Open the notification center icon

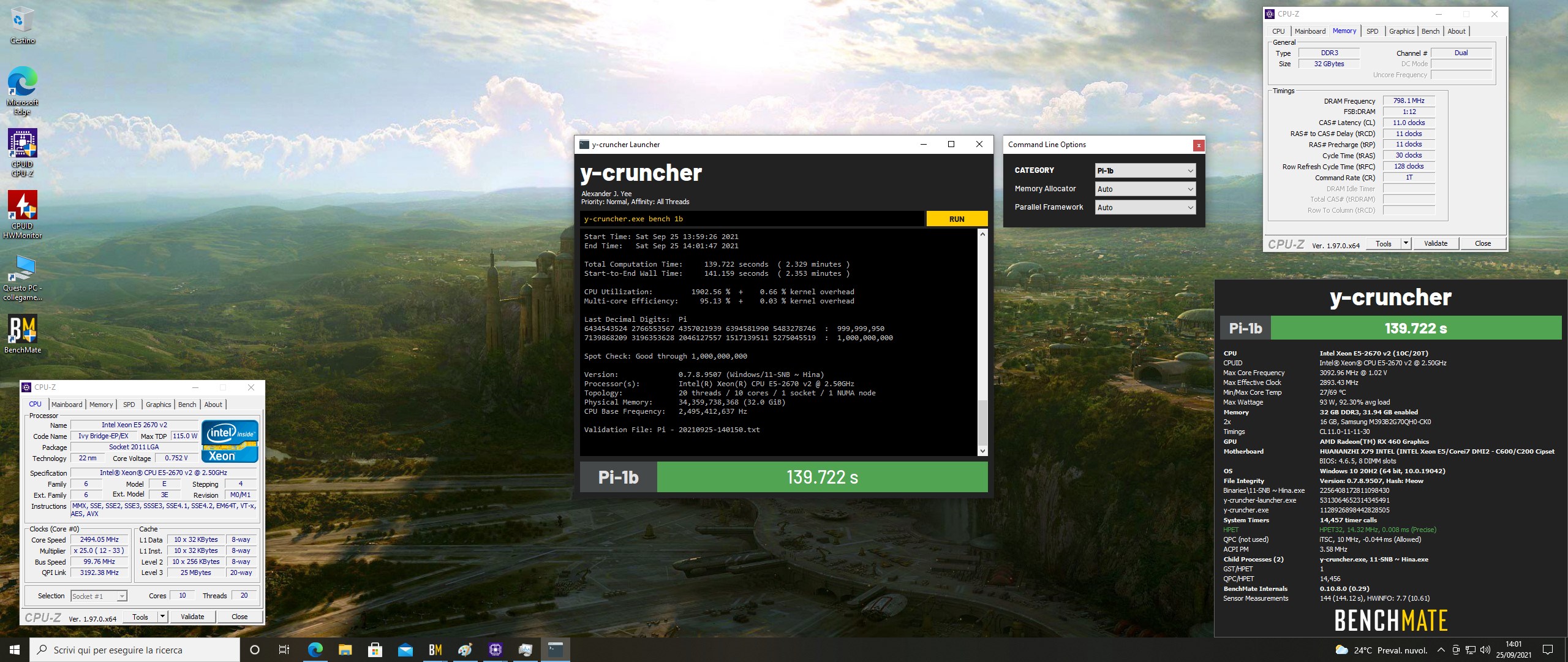tap(1548, 650)
